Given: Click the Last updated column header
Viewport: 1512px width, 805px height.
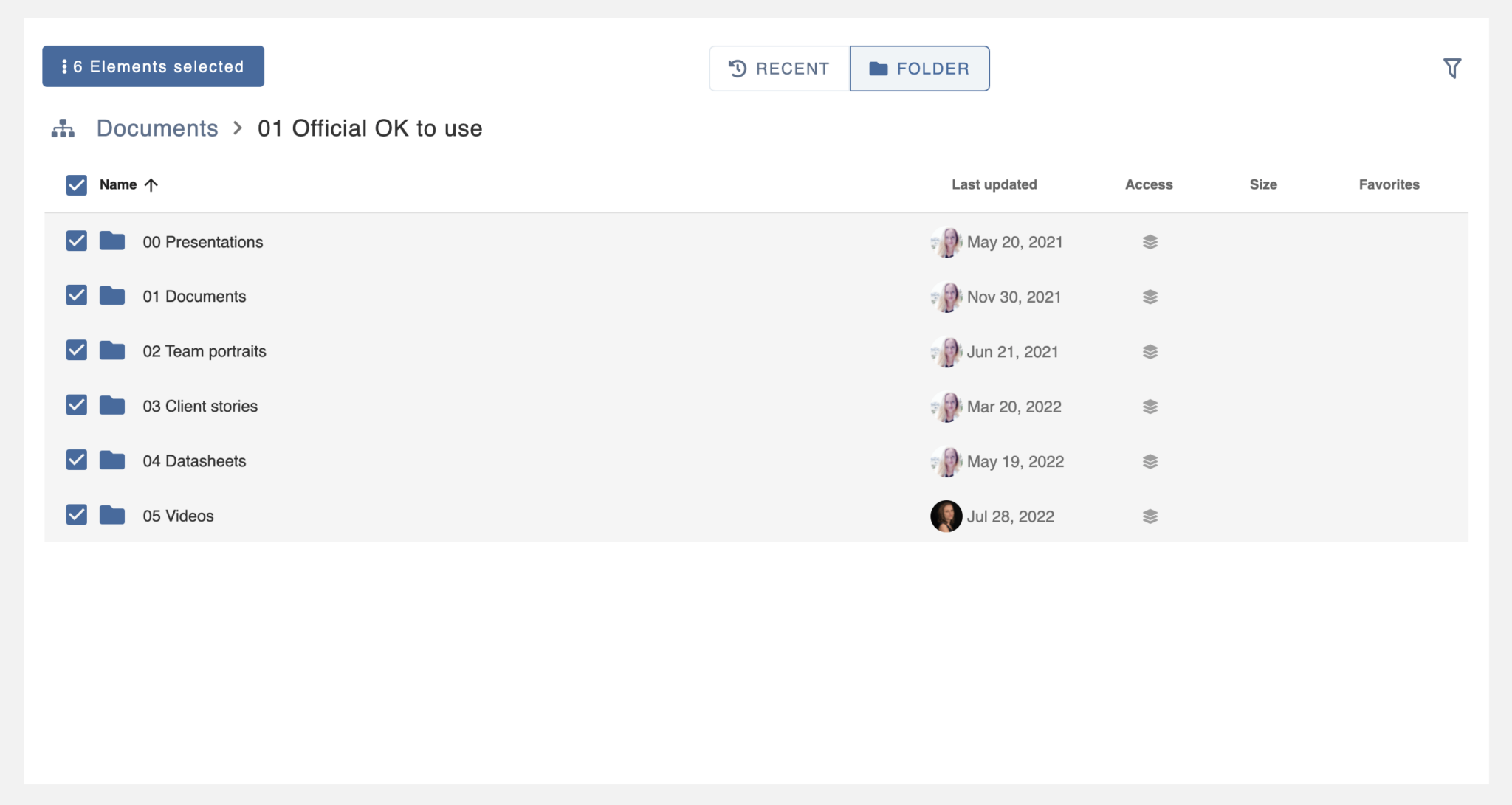Looking at the screenshot, I should click(x=994, y=184).
